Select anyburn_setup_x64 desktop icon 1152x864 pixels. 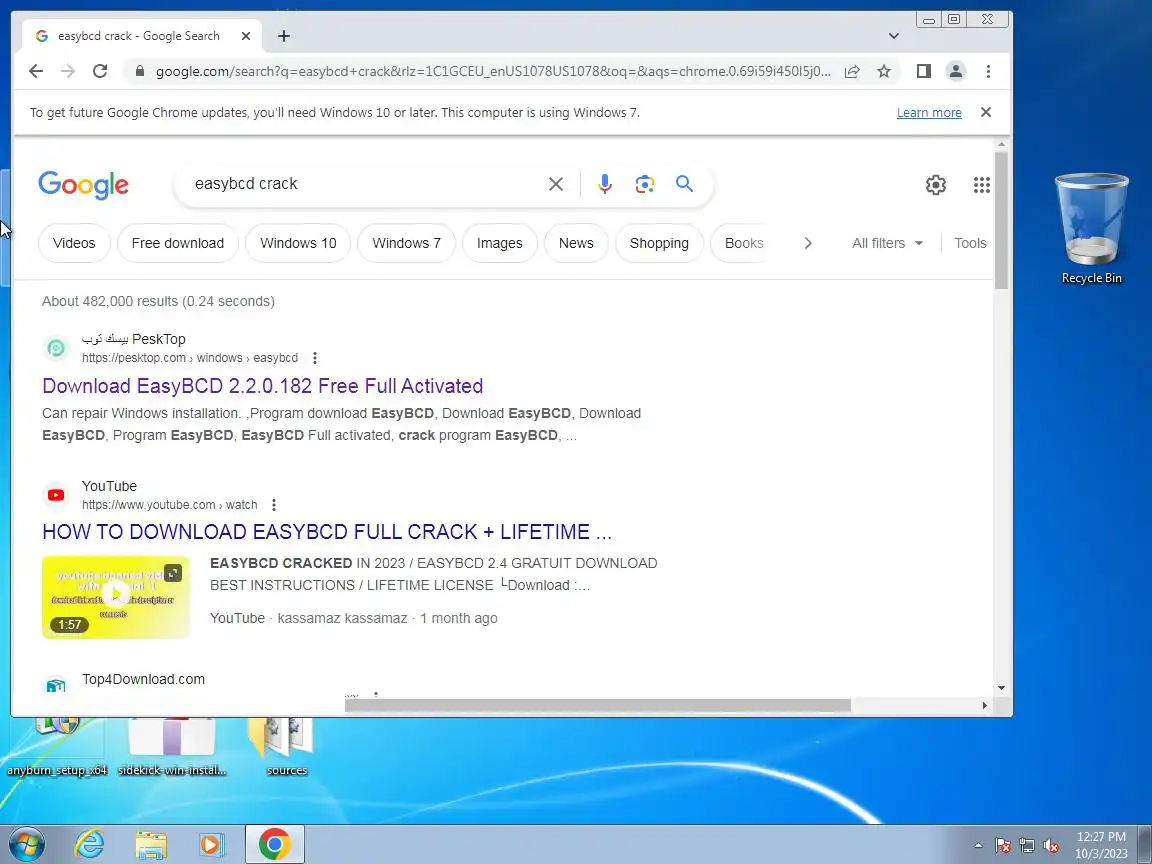click(x=57, y=746)
